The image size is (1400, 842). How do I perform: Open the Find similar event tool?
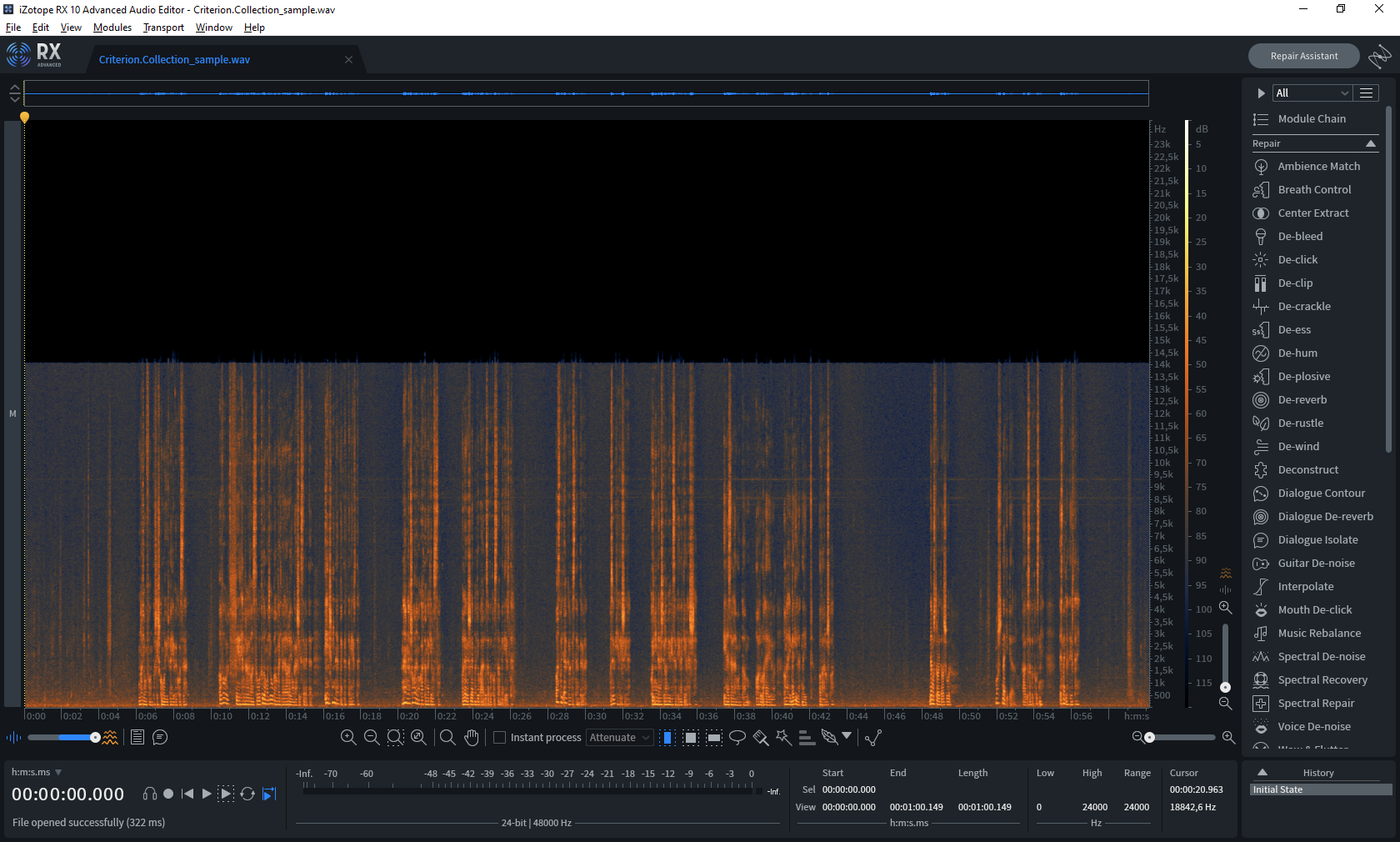(x=873, y=737)
